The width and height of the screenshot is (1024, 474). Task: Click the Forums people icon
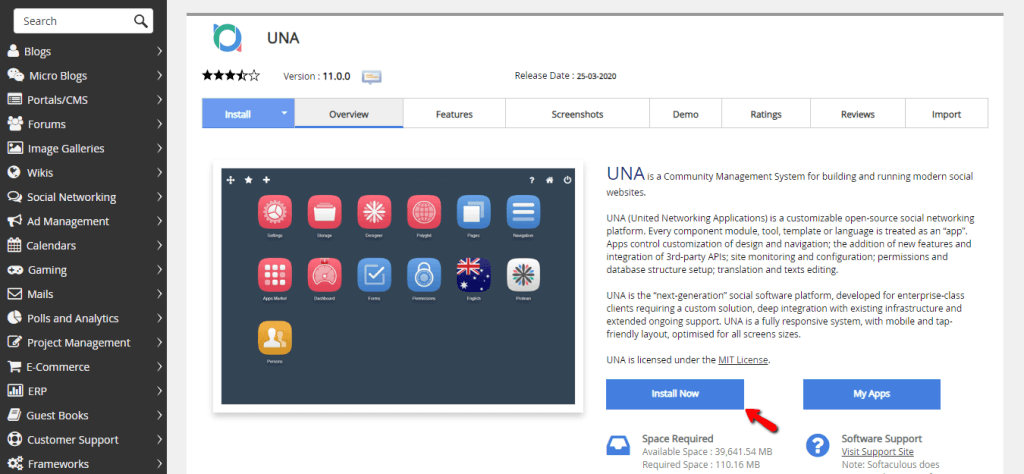15,123
